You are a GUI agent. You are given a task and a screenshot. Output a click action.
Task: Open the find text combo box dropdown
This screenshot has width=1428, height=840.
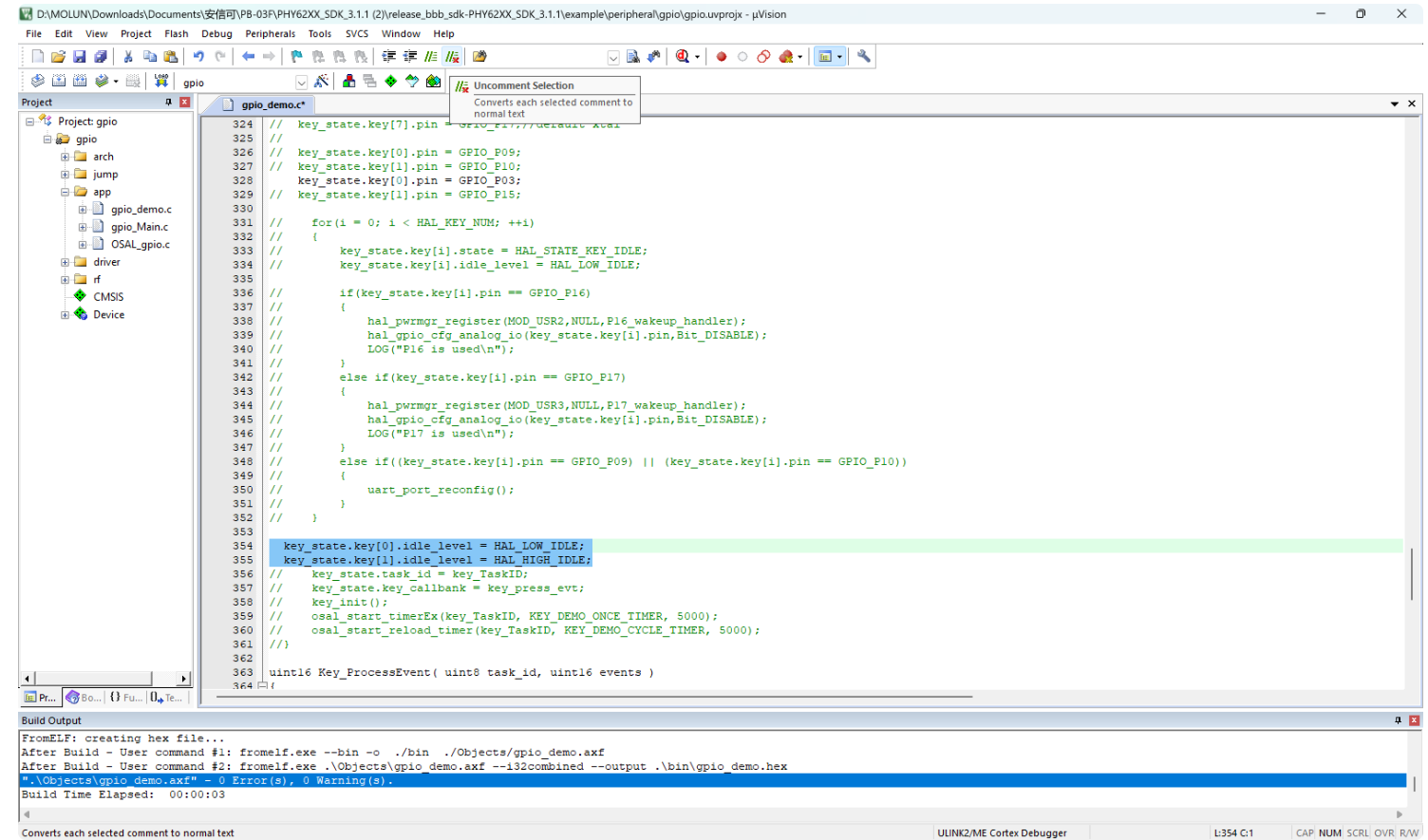click(x=613, y=58)
